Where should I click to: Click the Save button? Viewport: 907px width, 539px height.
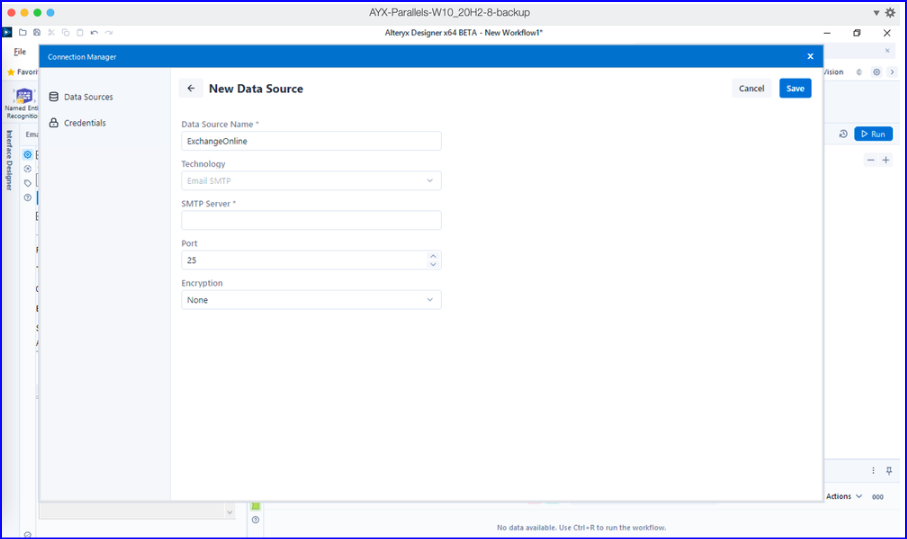pyautogui.click(x=795, y=88)
